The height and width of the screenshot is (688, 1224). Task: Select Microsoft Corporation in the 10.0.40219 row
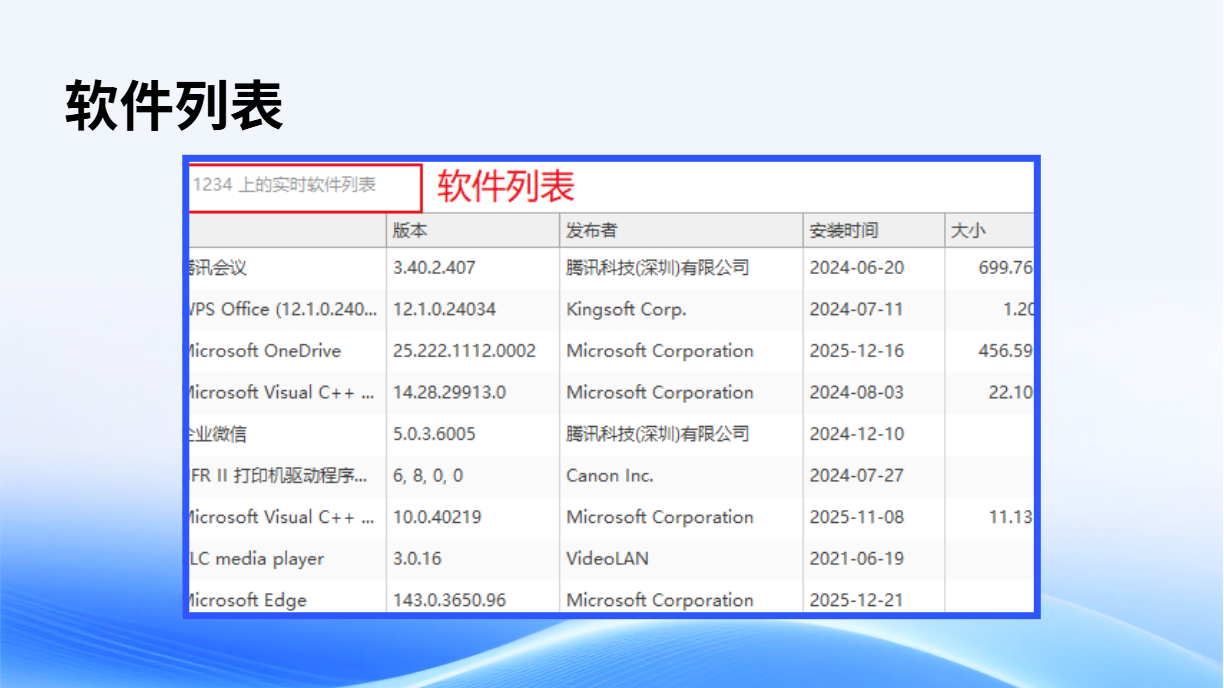tap(660, 517)
